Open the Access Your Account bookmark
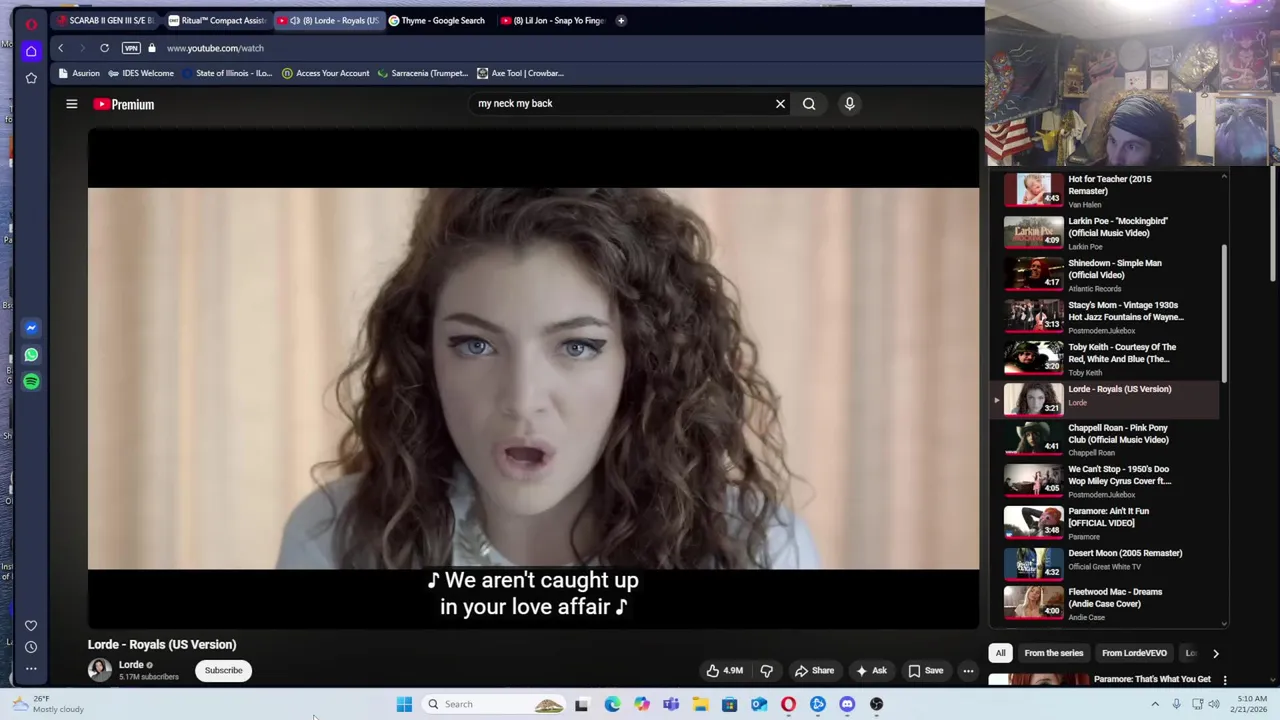The image size is (1280, 720). (x=326, y=73)
